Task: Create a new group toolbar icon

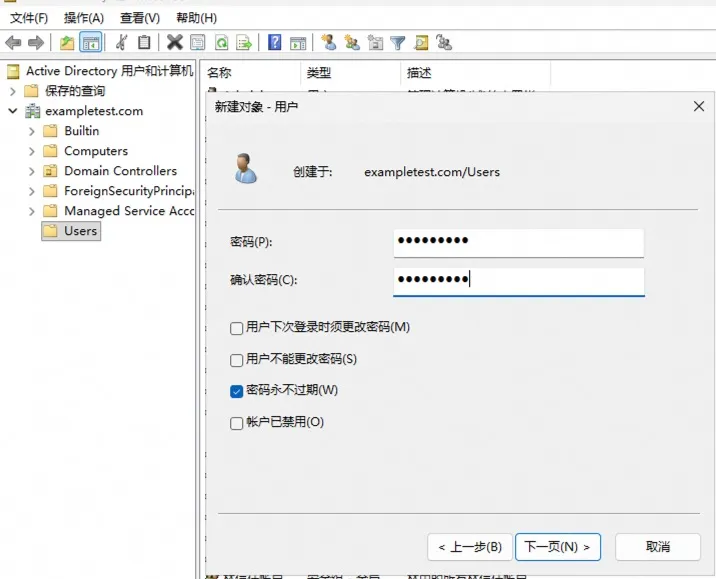Action: 352,42
